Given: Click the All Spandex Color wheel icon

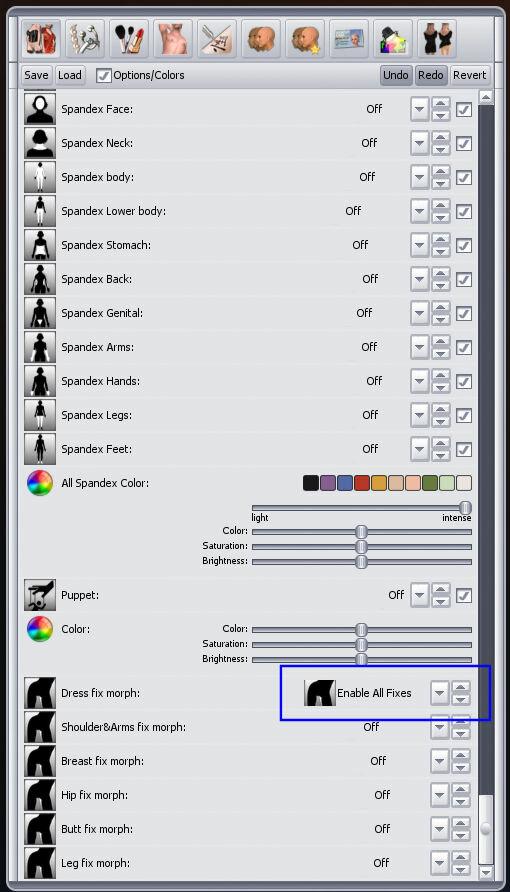Looking at the screenshot, I should [40, 483].
